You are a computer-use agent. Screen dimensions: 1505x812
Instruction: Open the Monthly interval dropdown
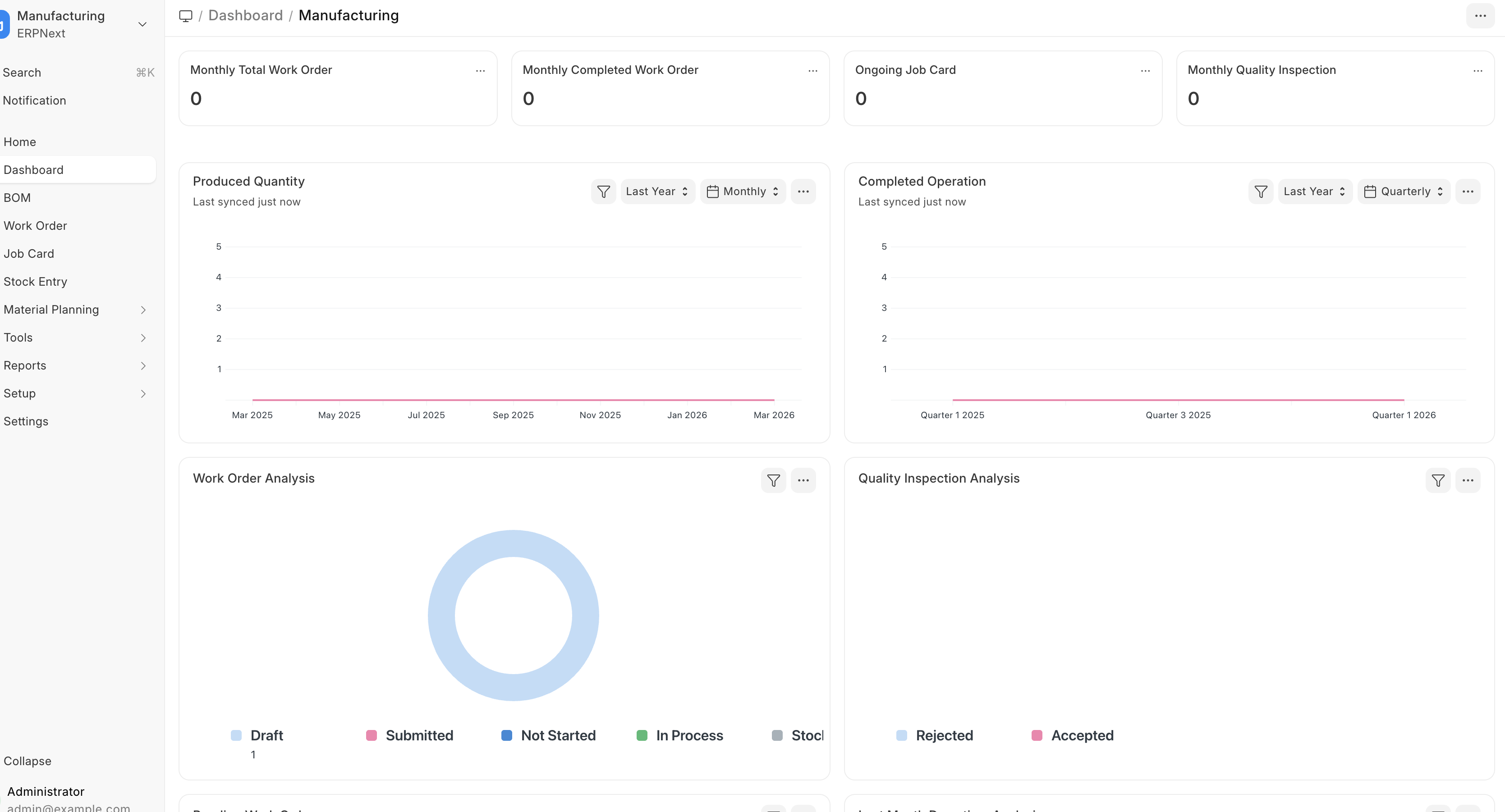pos(743,191)
